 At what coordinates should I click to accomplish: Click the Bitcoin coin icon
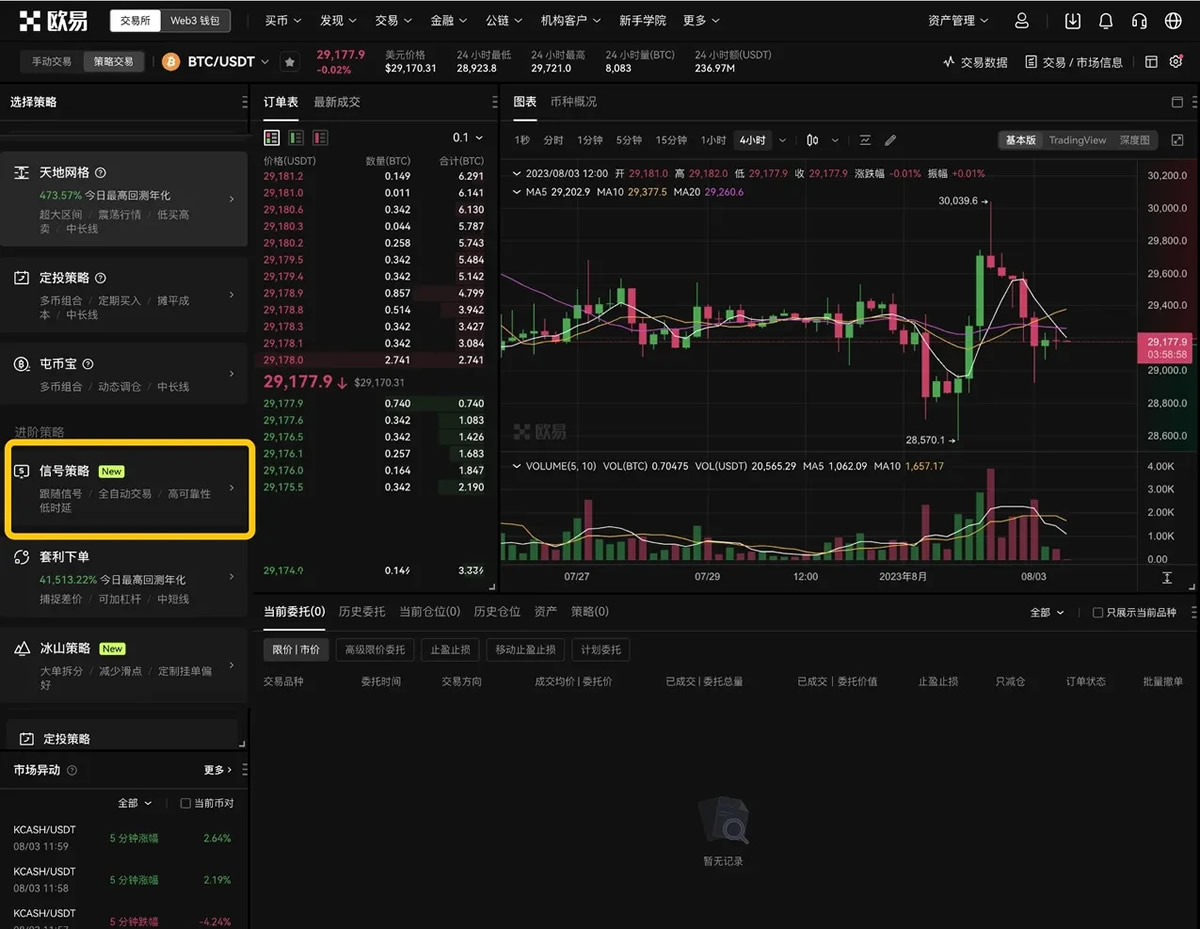click(x=170, y=62)
